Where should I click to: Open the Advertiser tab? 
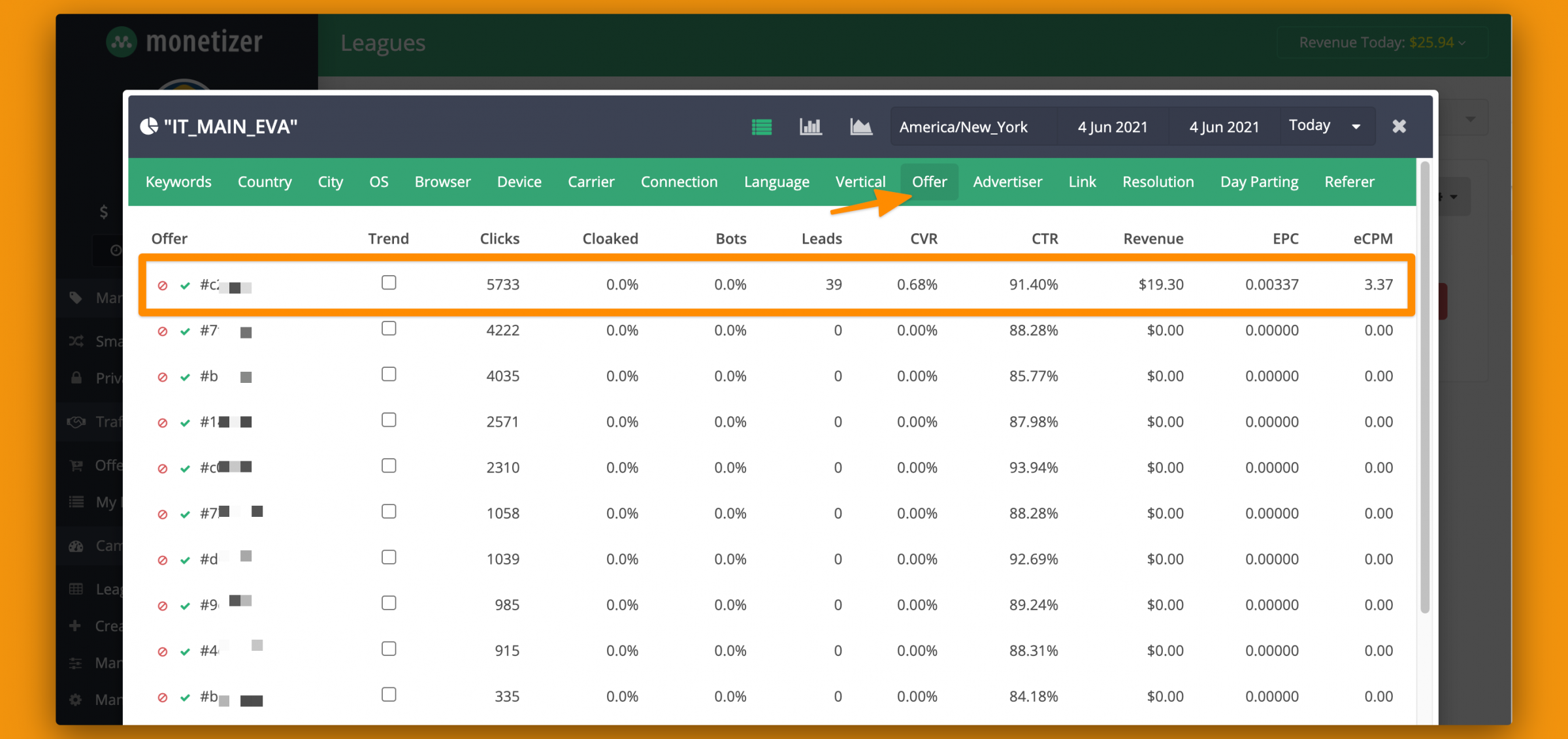click(x=1007, y=182)
